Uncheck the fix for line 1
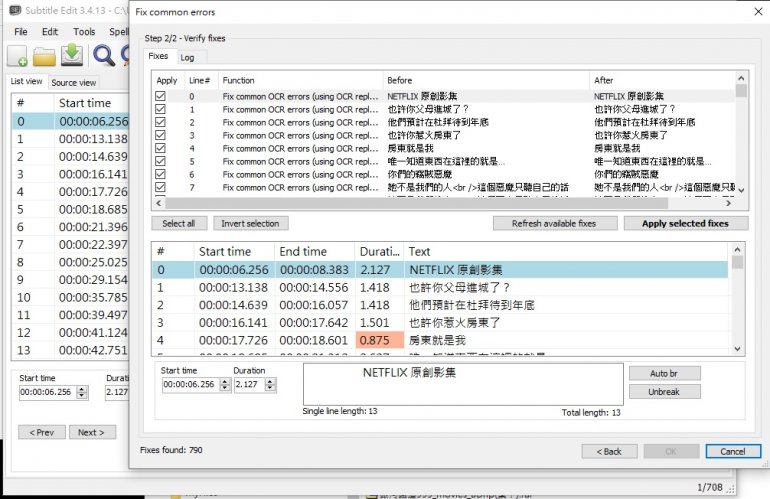Screen dimensions: 770x499 [160, 109]
